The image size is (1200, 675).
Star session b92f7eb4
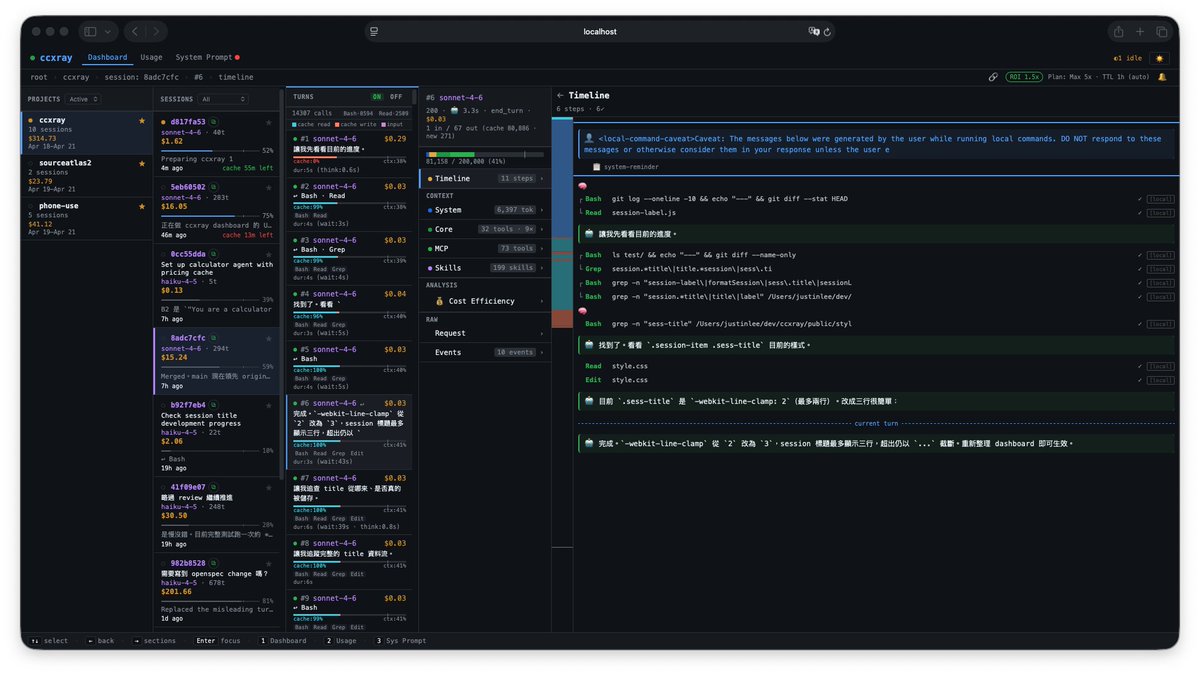coord(268,405)
